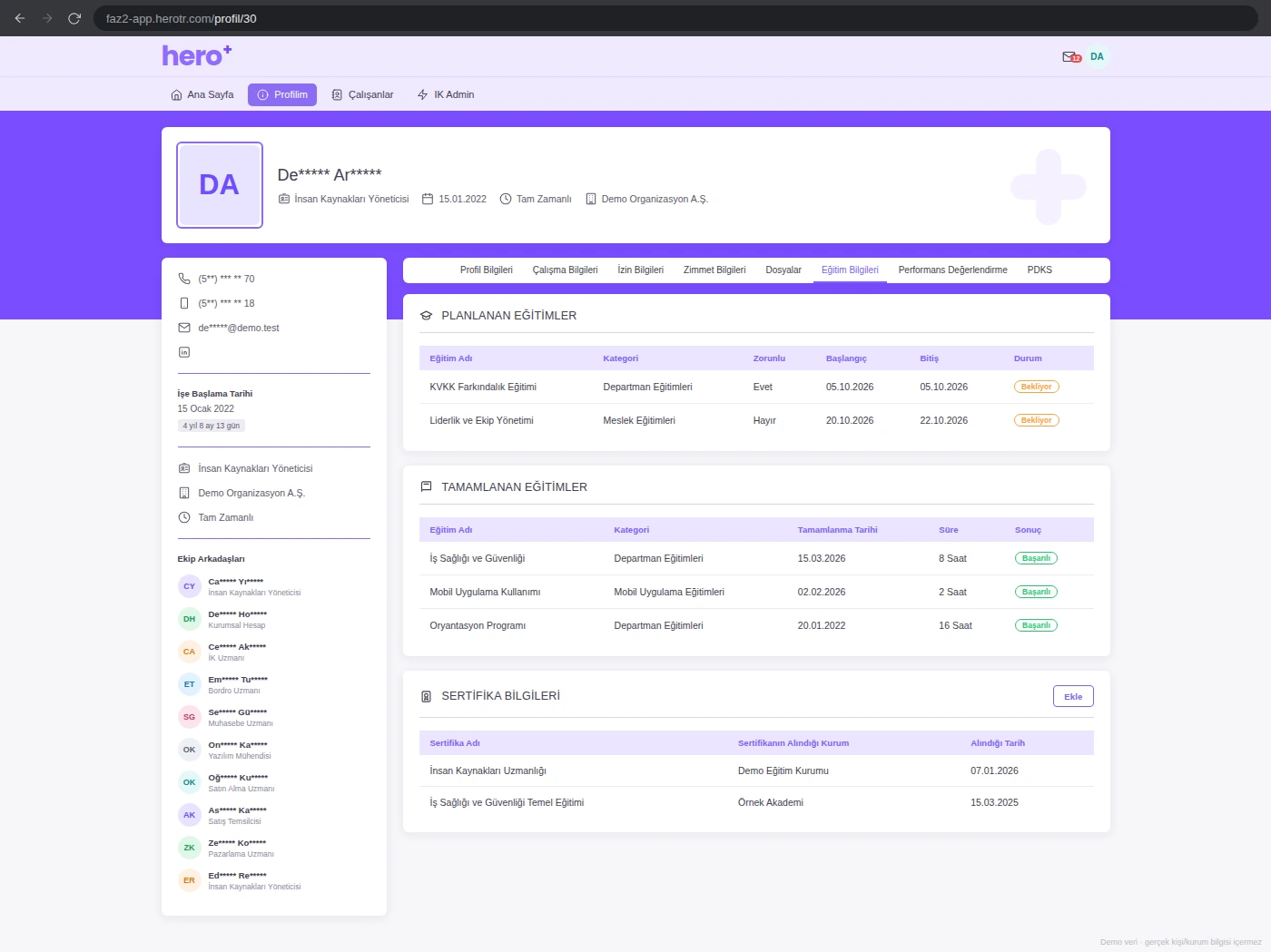Click the browser back arrow
Viewport: 1271px width, 952px height.
[20, 18]
